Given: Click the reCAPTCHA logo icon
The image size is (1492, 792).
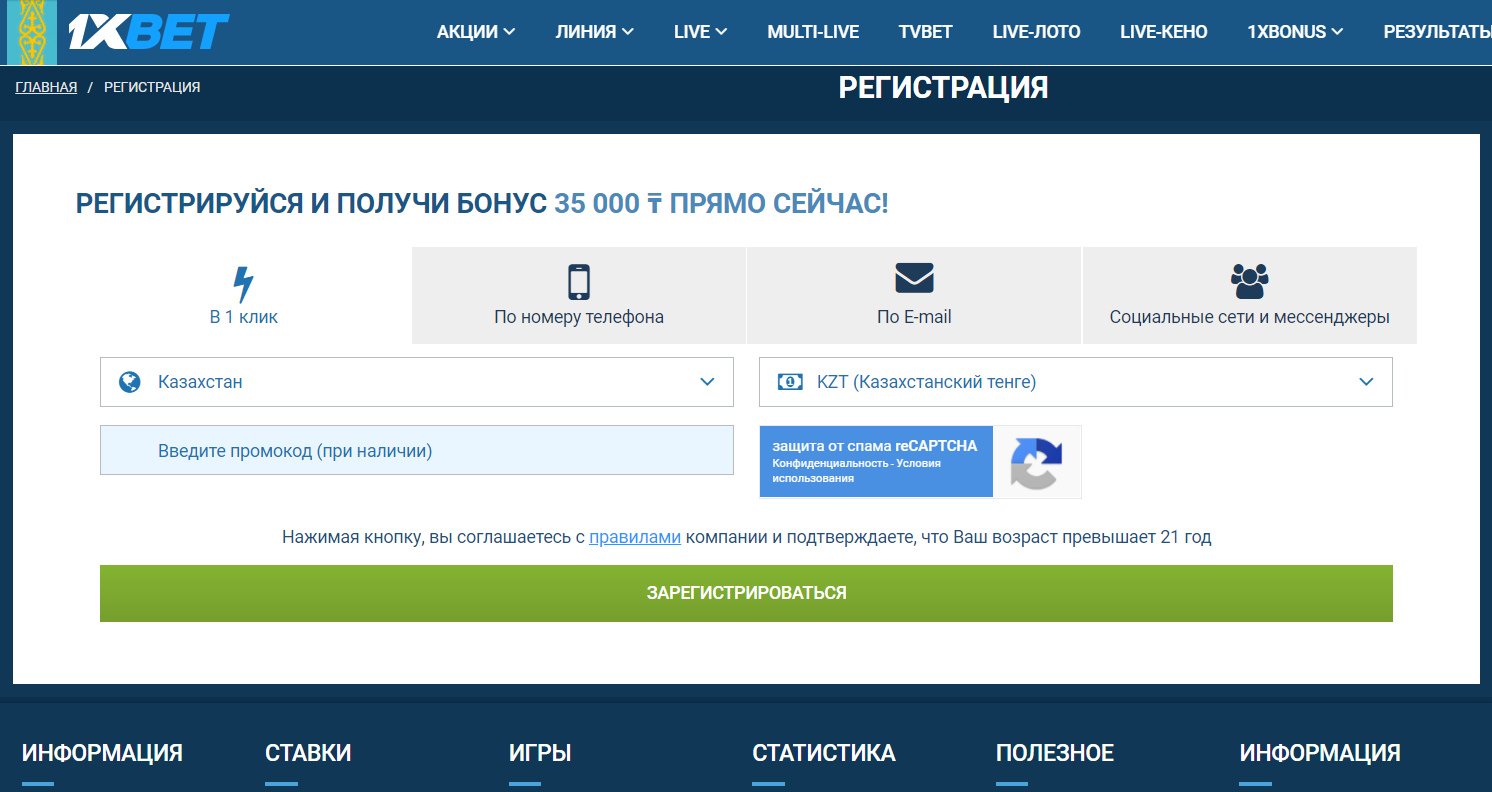Looking at the screenshot, I should [x=1036, y=462].
